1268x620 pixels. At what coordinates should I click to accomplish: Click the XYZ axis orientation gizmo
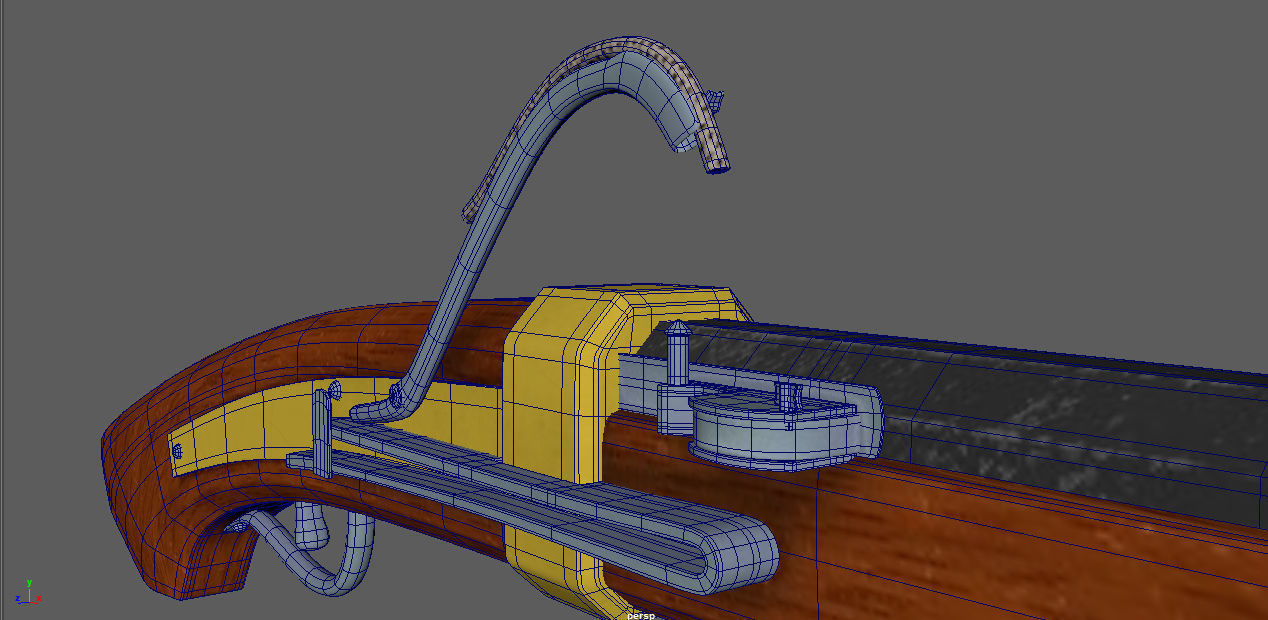pos(28,591)
